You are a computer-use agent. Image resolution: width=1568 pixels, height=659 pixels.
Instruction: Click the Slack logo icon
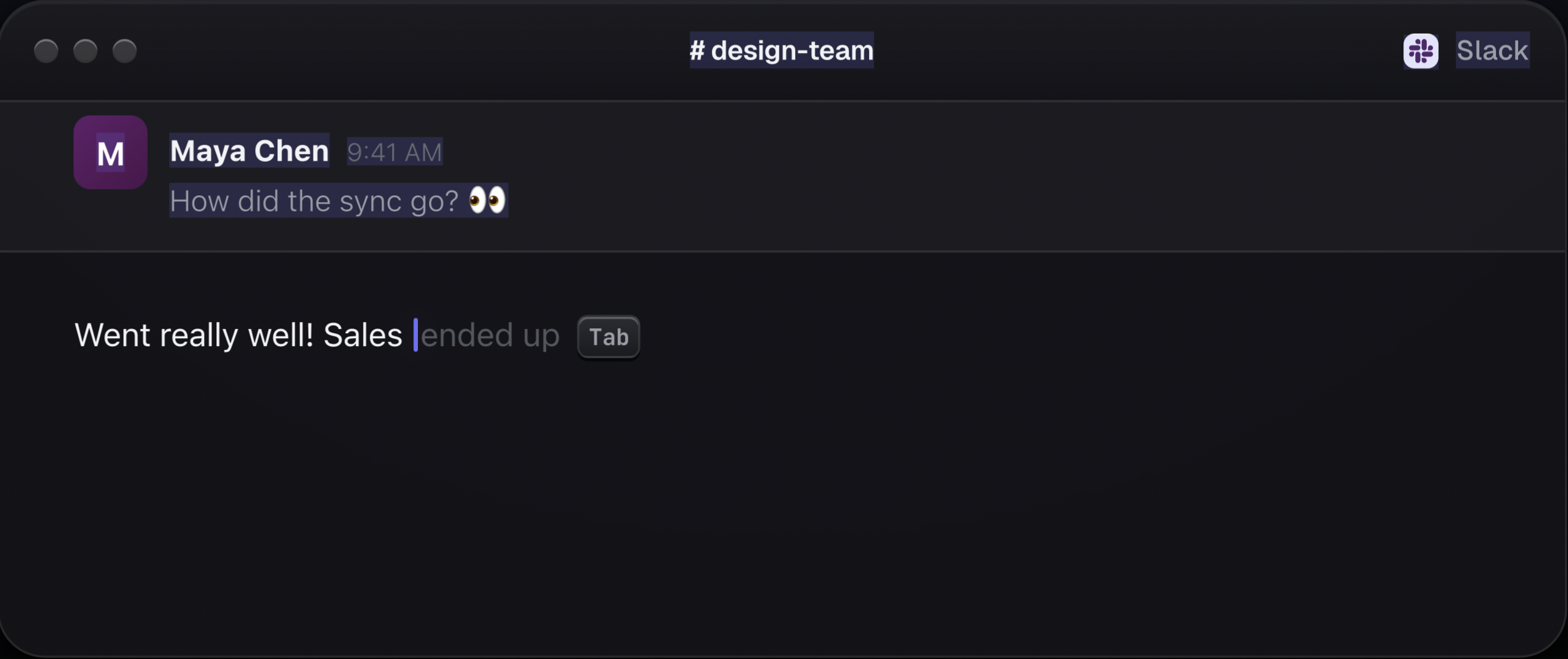pyautogui.click(x=1421, y=51)
